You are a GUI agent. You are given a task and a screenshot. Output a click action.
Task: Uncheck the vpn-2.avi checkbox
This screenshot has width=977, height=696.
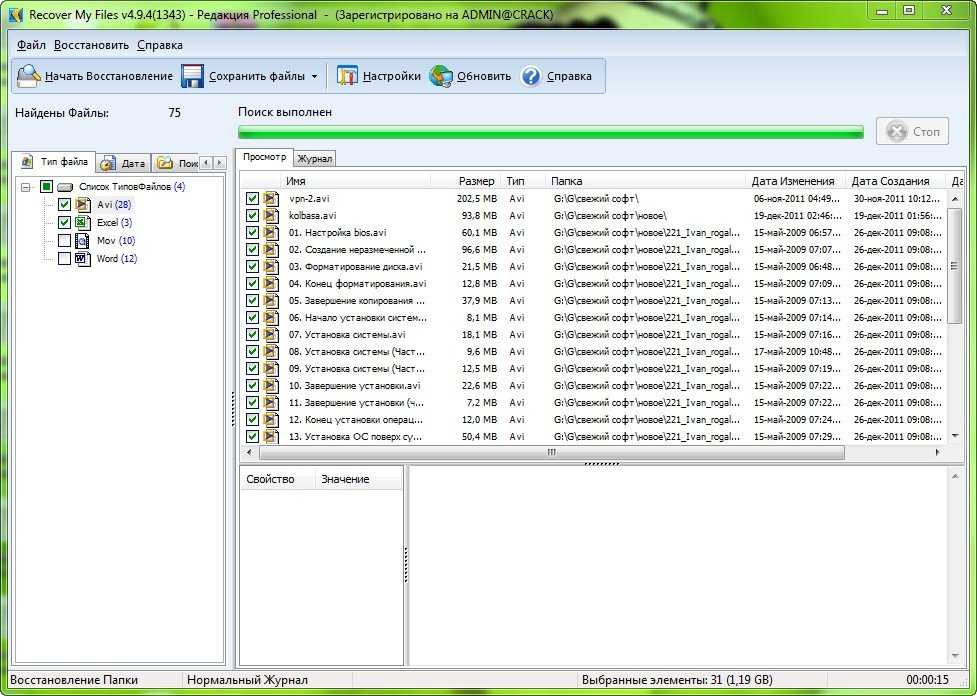click(x=252, y=199)
